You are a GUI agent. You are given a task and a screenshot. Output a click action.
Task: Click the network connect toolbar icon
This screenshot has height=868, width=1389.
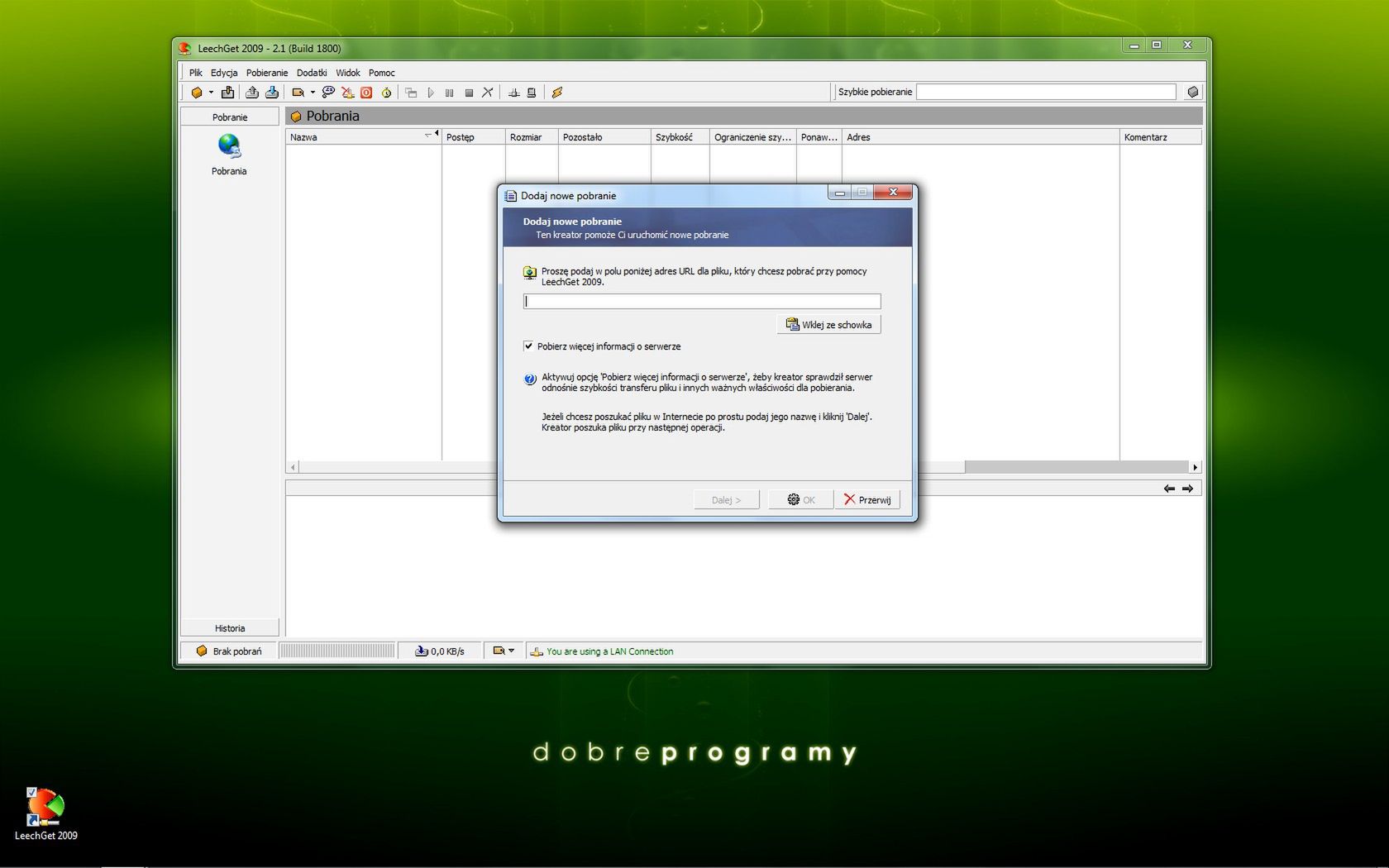pyautogui.click(x=513, y=93)
